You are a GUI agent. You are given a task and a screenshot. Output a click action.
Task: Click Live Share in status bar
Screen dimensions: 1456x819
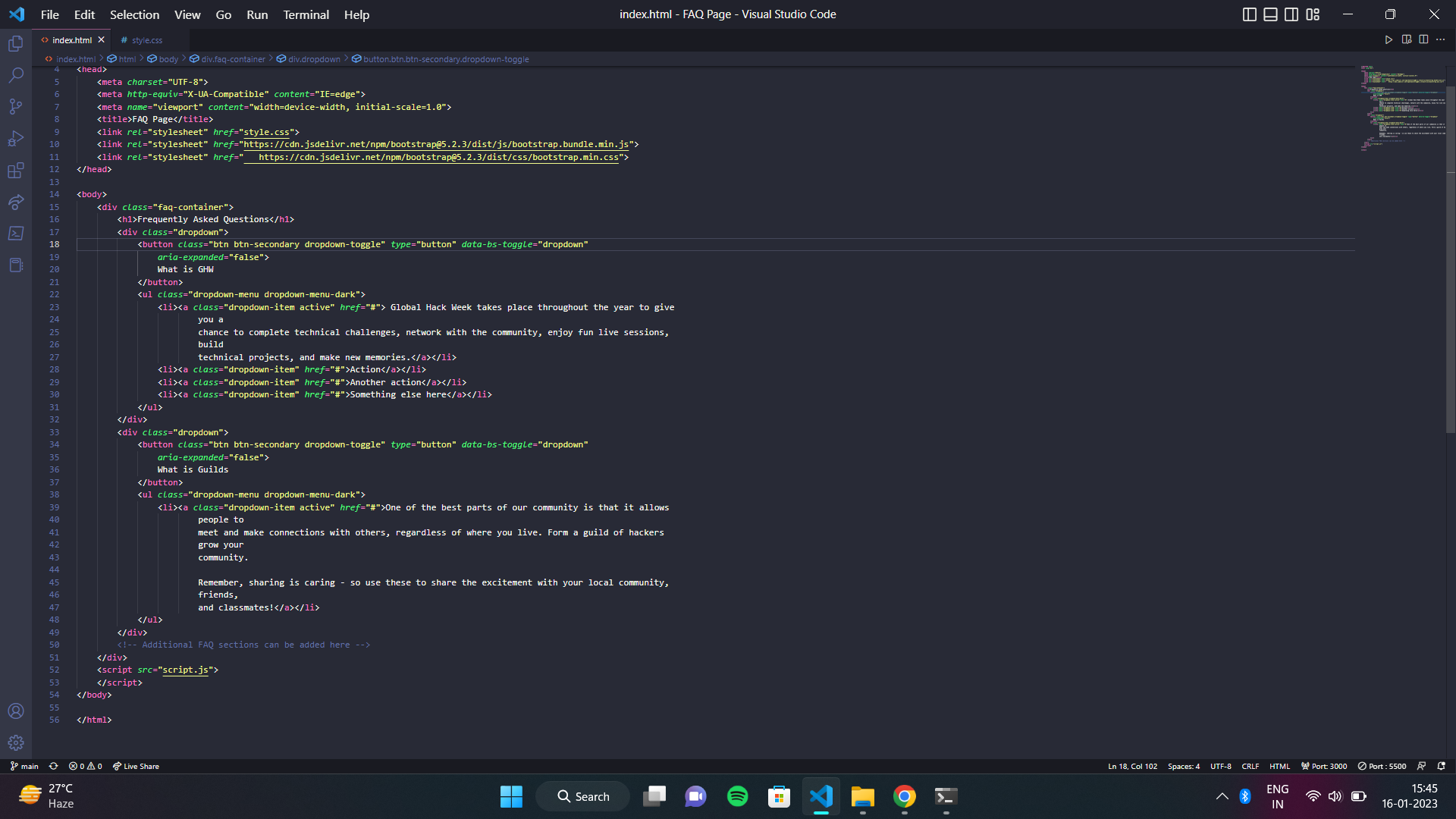pos(136,766)
